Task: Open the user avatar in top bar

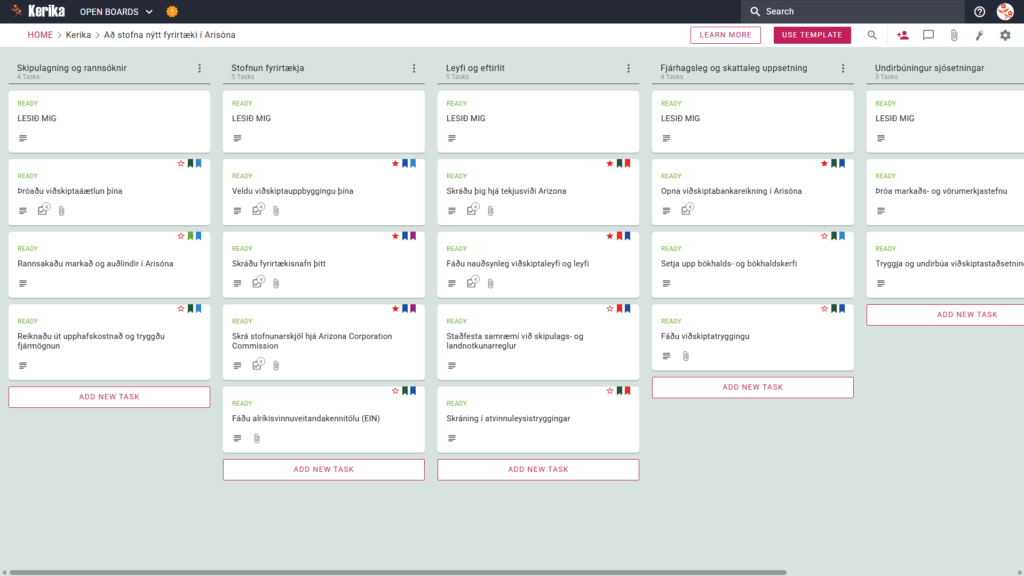Action: [1005, 12]
